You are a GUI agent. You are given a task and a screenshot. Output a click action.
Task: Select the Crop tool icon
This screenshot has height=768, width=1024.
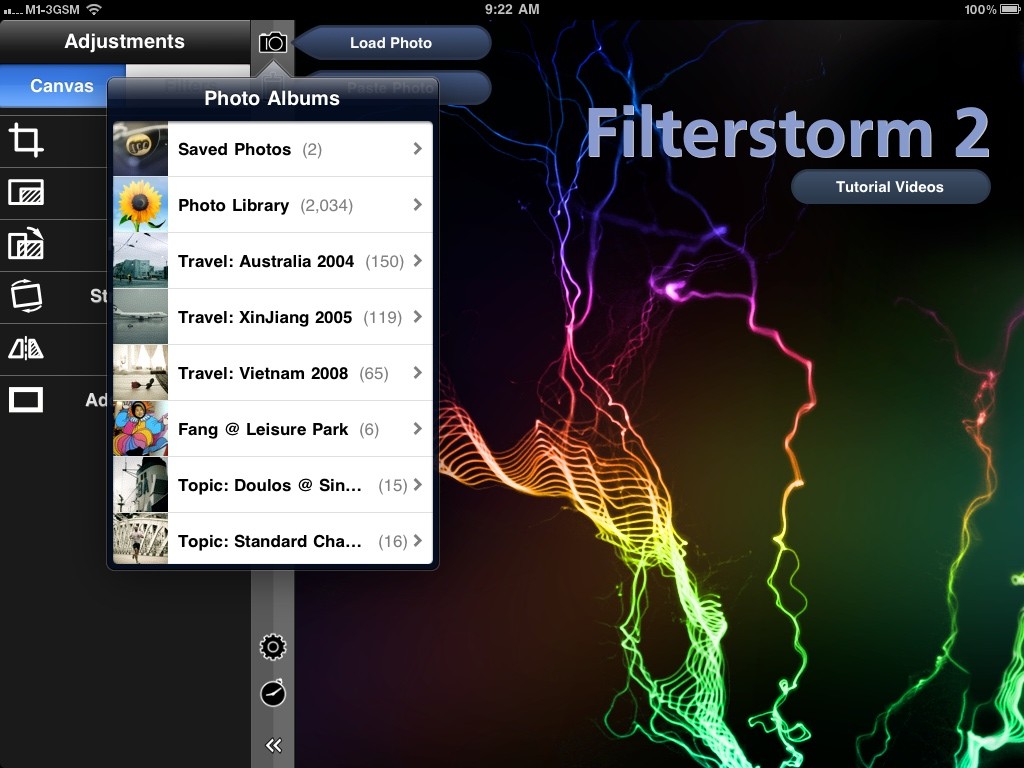click(26, 140)
